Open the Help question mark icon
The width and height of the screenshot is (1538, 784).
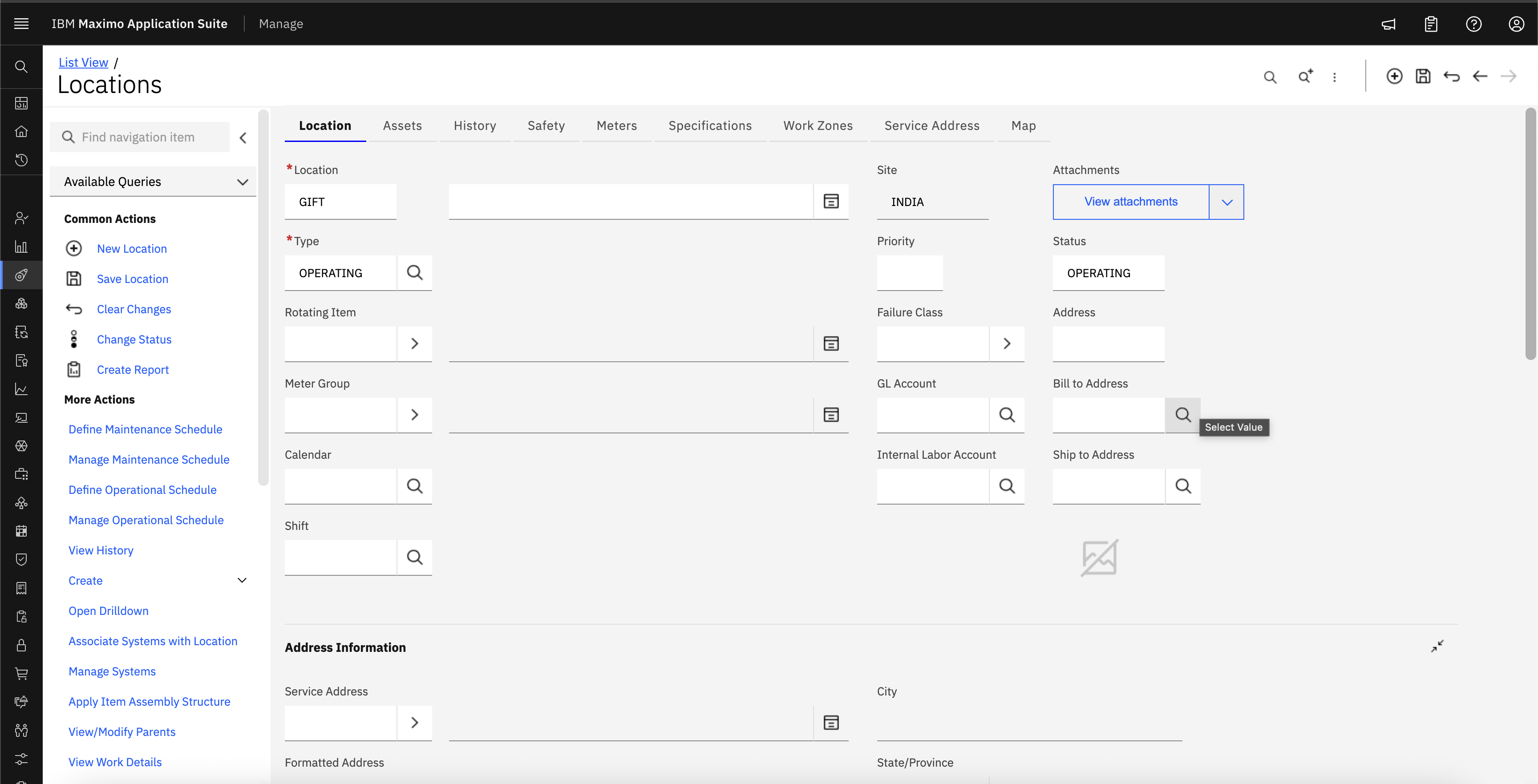[1473, 24]
